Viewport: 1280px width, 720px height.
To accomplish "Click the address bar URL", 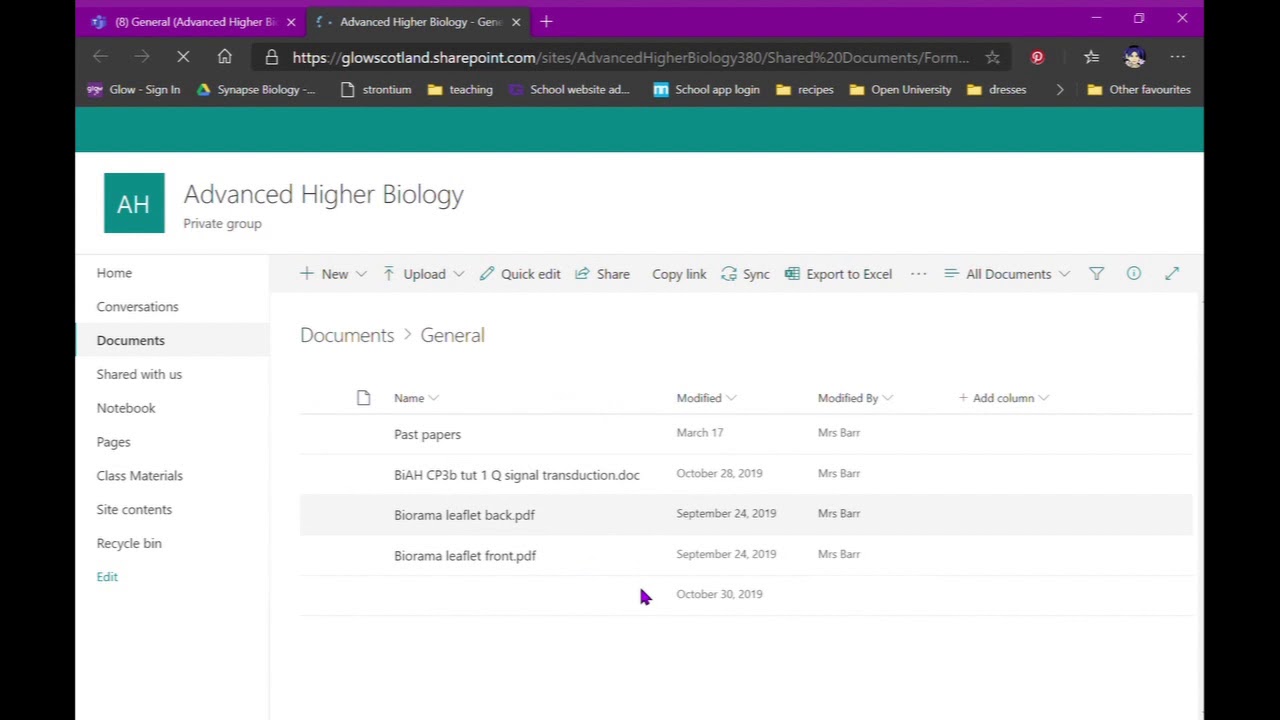I will (x=630, y=58).
